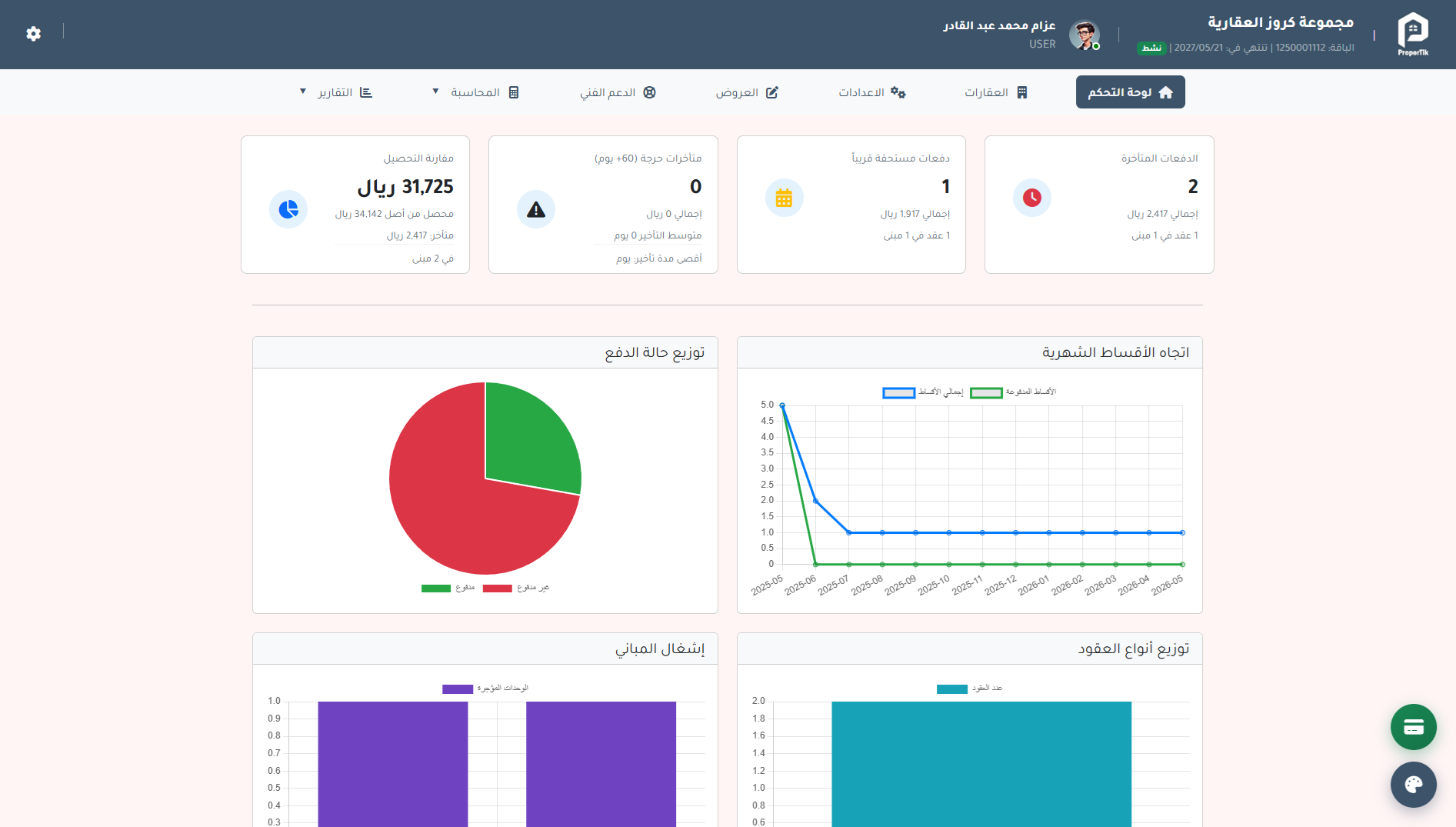Click the user avatar of عزام محمد عبد القادر

[1084, 34]
